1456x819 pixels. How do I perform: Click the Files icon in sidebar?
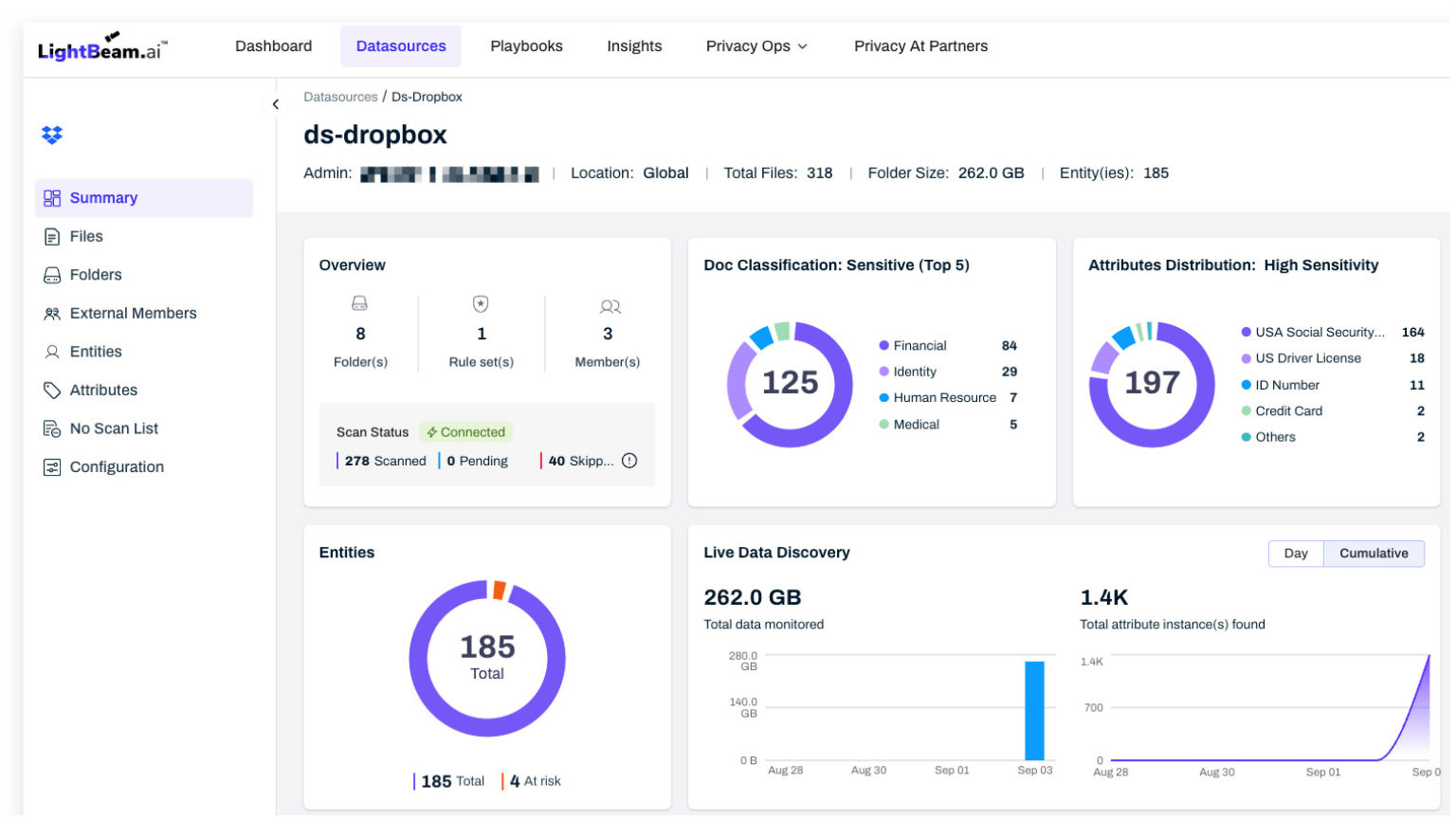[x=52, y=237]
